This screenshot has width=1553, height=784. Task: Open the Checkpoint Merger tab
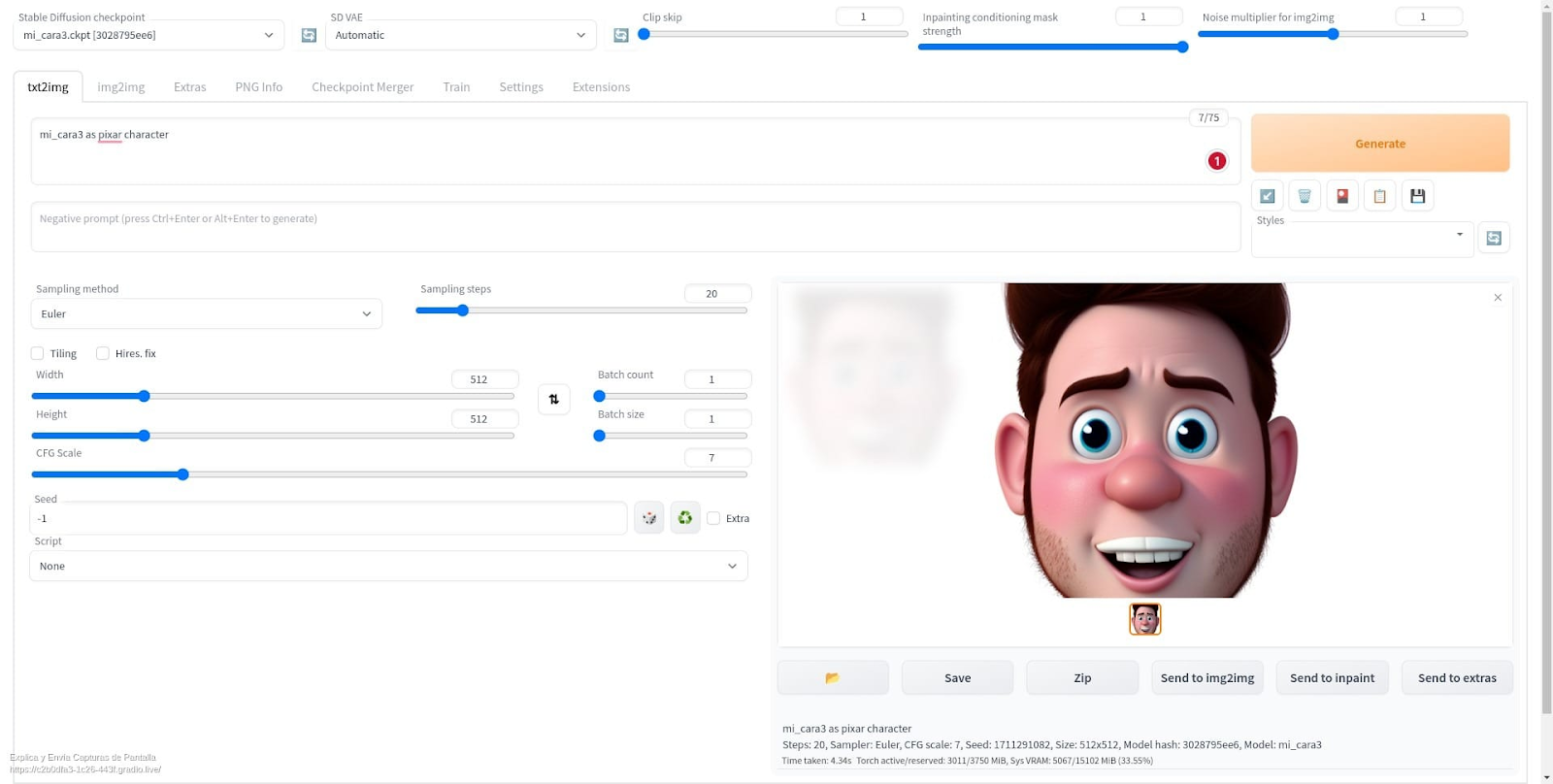point(362,87)
